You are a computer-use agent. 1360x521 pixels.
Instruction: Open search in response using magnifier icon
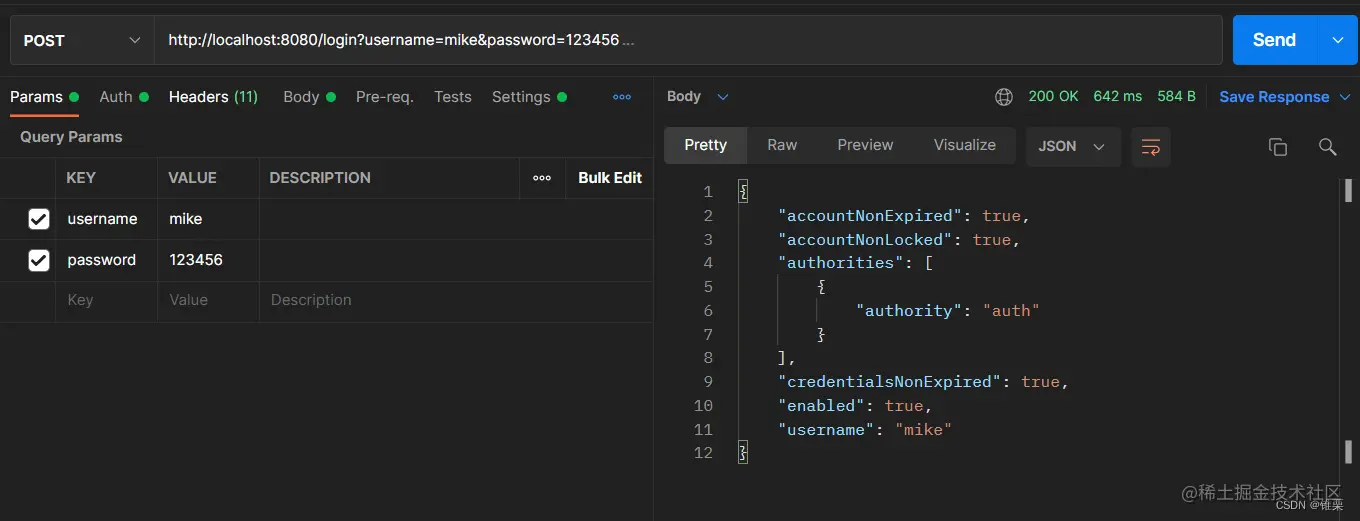pyautogui.click(x=1327, y=147)
